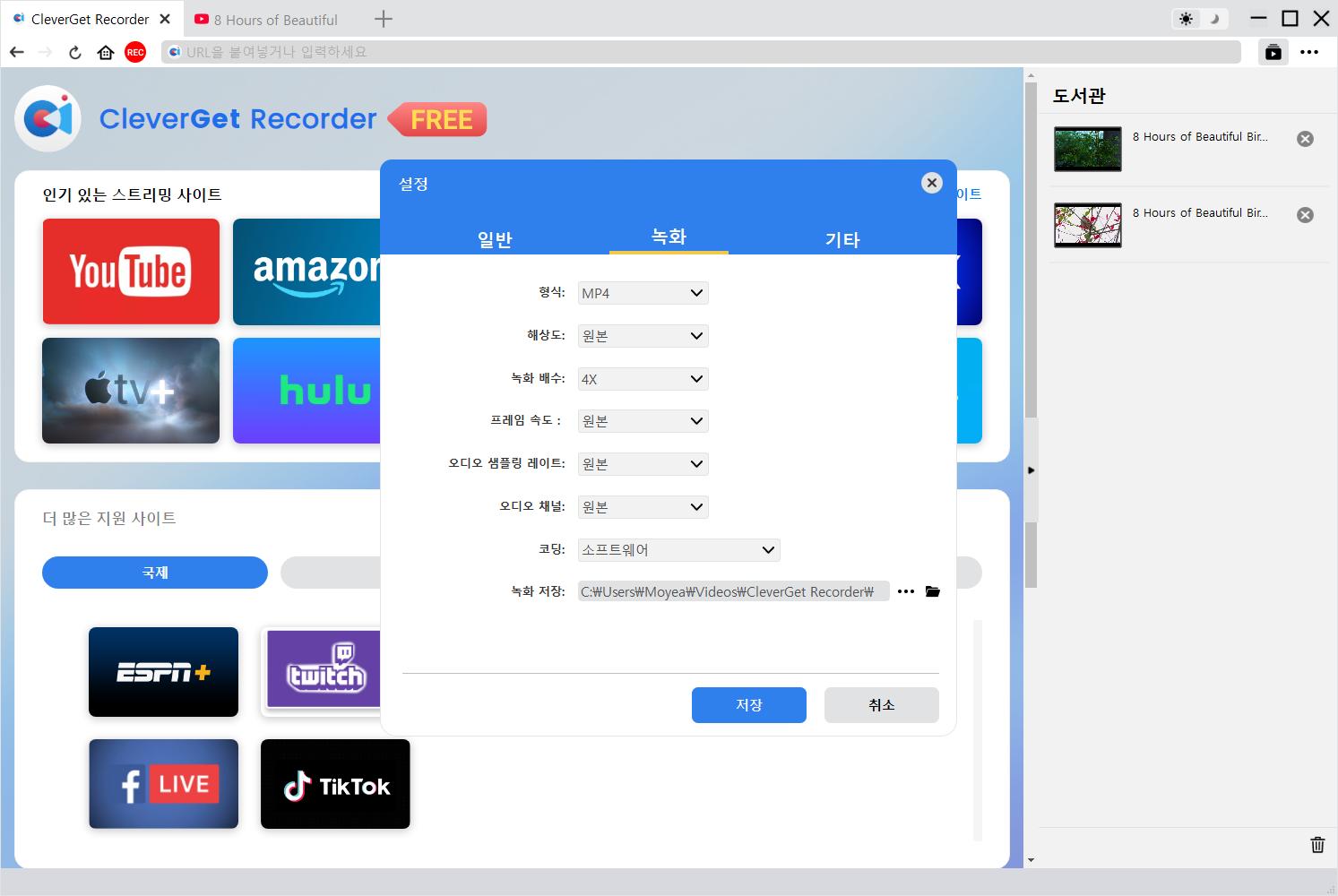Go forward with the right arrow

(46, 52)
